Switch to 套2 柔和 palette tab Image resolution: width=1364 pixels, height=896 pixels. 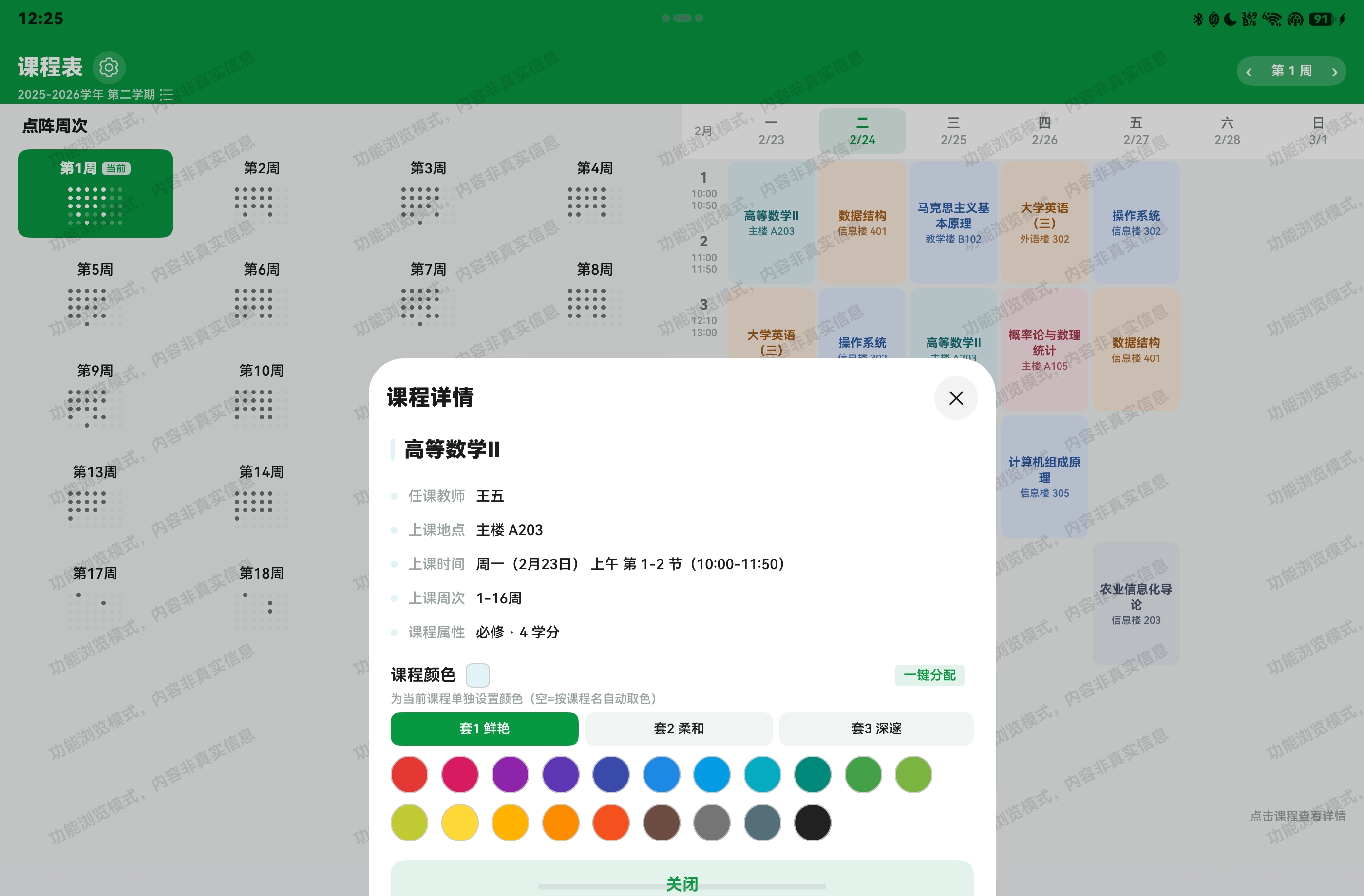click(x=679, y=728)
